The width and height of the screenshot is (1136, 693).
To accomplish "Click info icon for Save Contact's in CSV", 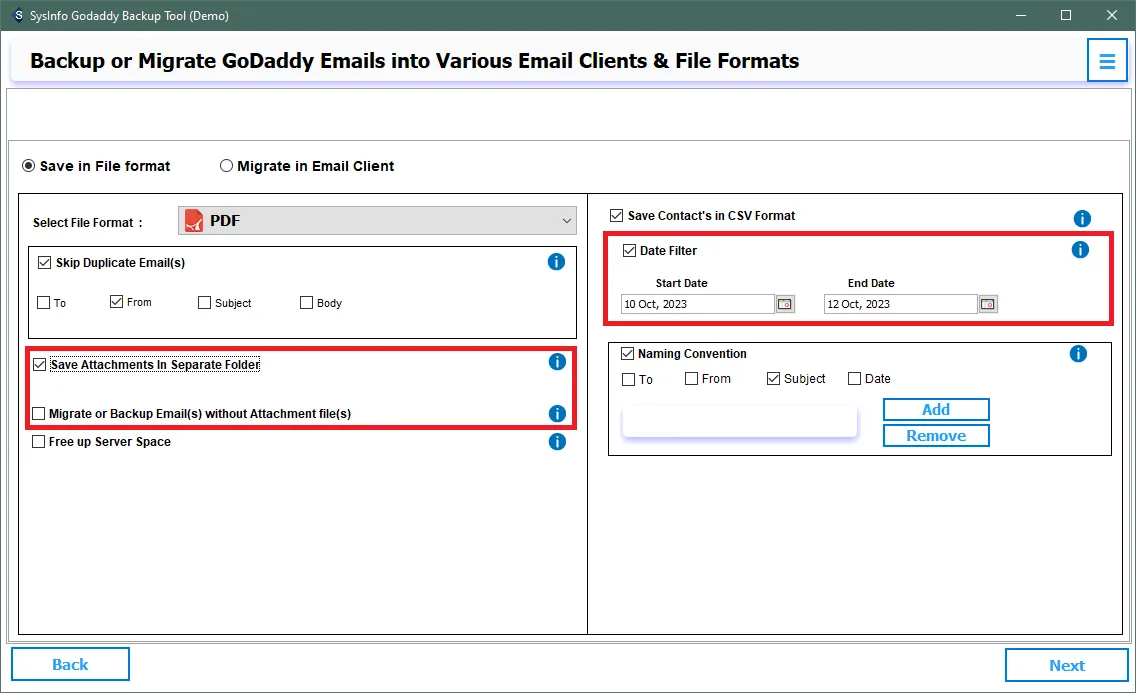I will coord(1081,218).
